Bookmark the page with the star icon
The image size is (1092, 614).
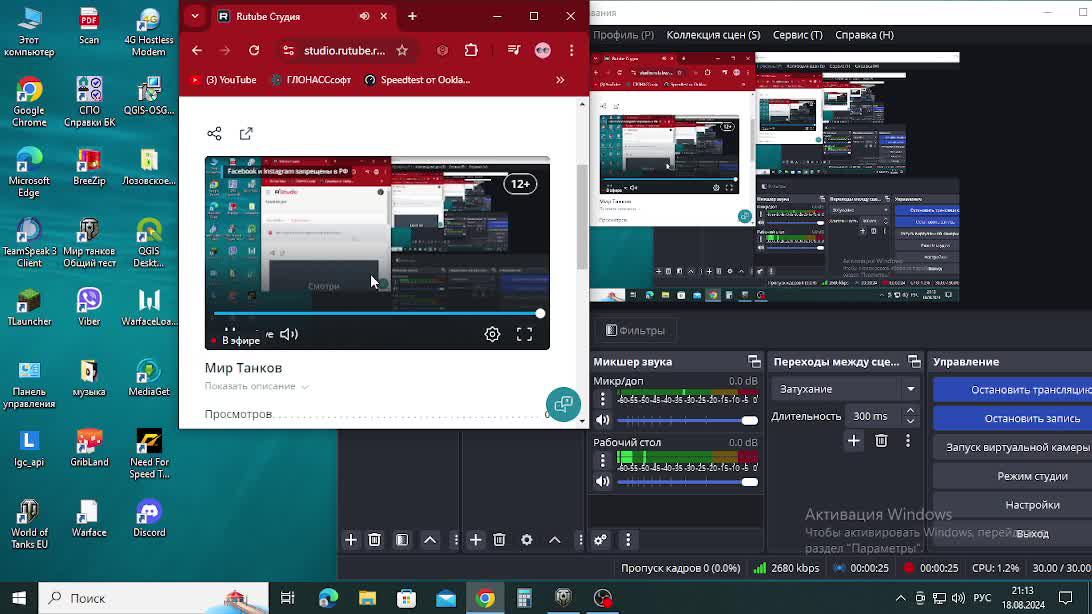click(402, 50)
